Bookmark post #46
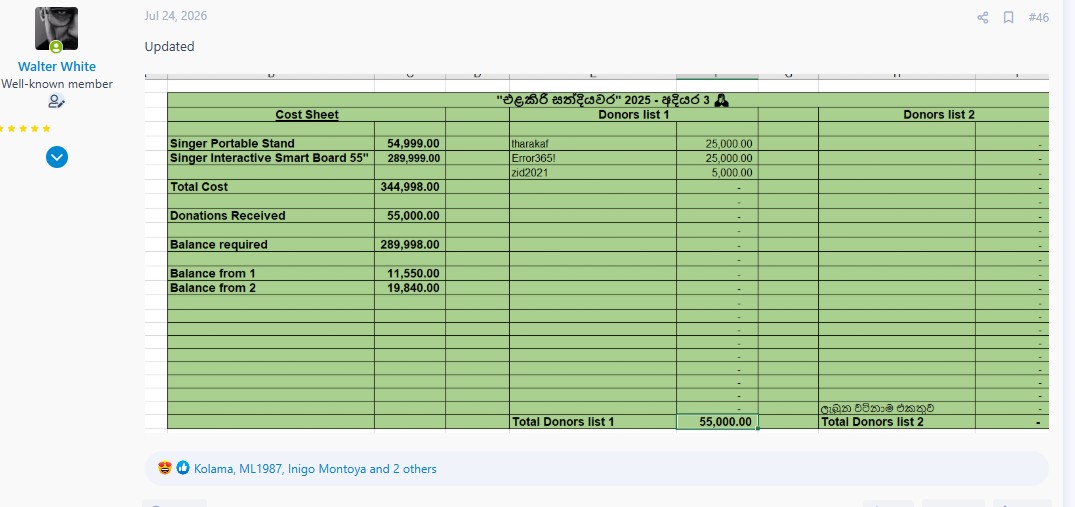 pyautogui.click(x=1008, y=17)
